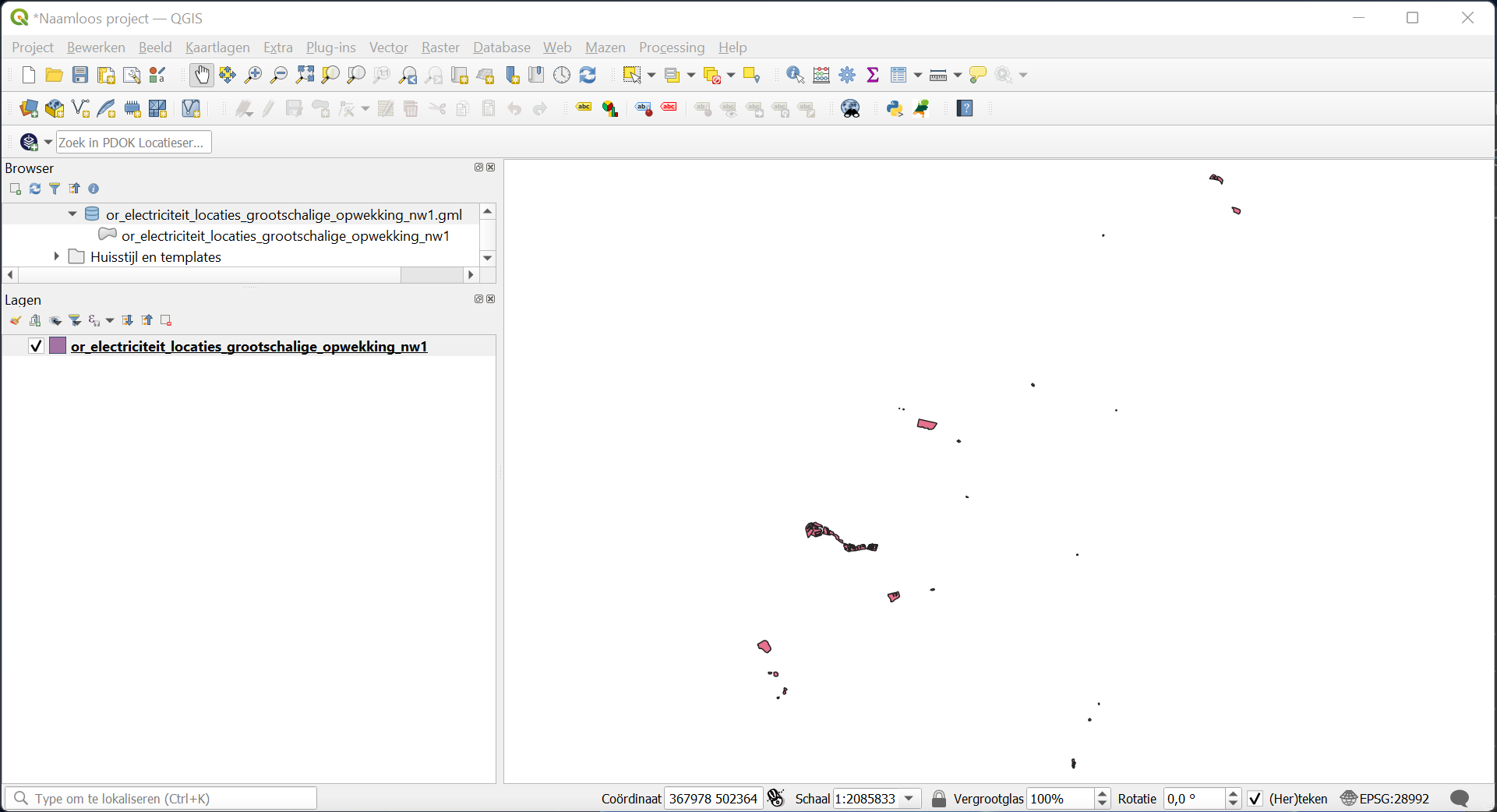Screen dimensions: 1497x812
Task: Open the Deselect Features dropdown arrow
Action: (x=731, y=75)
